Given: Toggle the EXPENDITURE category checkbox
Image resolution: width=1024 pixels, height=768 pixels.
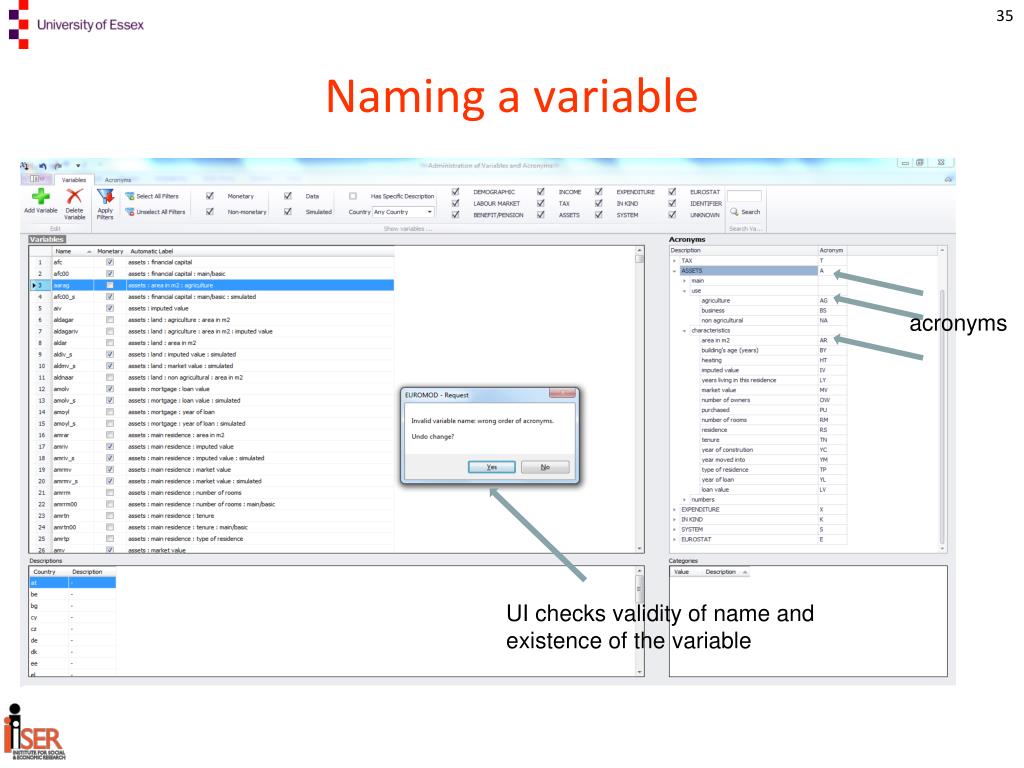Looking at the screenshot, I should (x=599, y=192).
